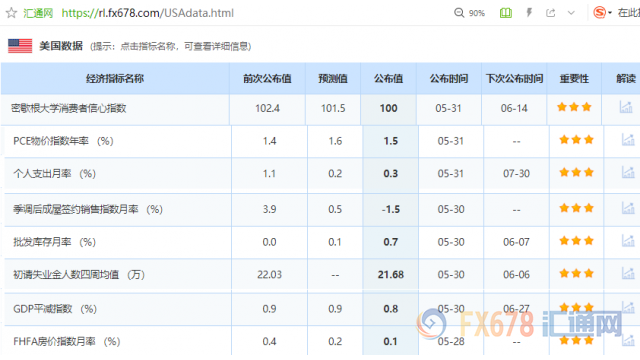The height and width of the screenshot is (360, 640).
Task: Open 个人支出月率 indicator details
Action: (54, 173)
